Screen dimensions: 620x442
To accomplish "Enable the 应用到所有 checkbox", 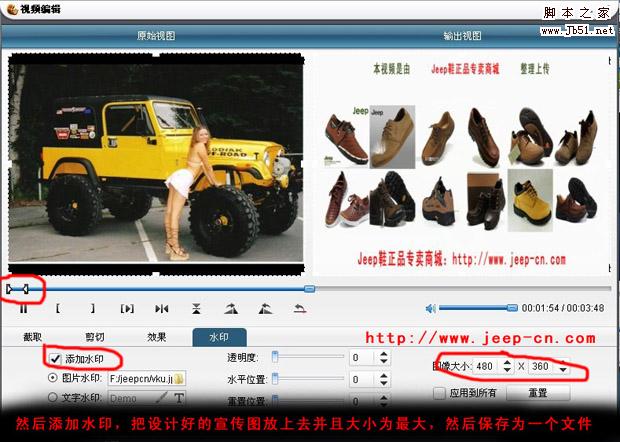I will click(439, 394).
